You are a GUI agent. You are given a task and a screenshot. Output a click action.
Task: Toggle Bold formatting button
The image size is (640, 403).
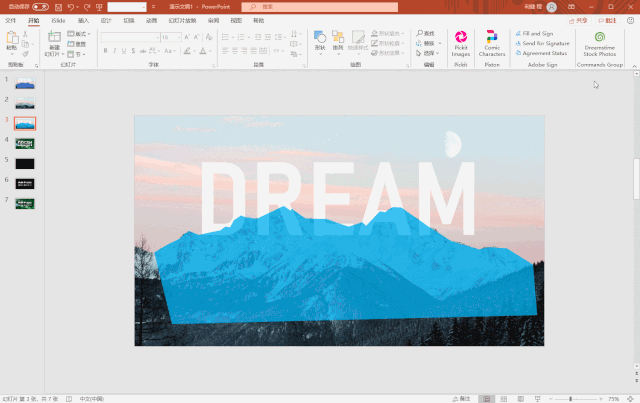(105, 51)
